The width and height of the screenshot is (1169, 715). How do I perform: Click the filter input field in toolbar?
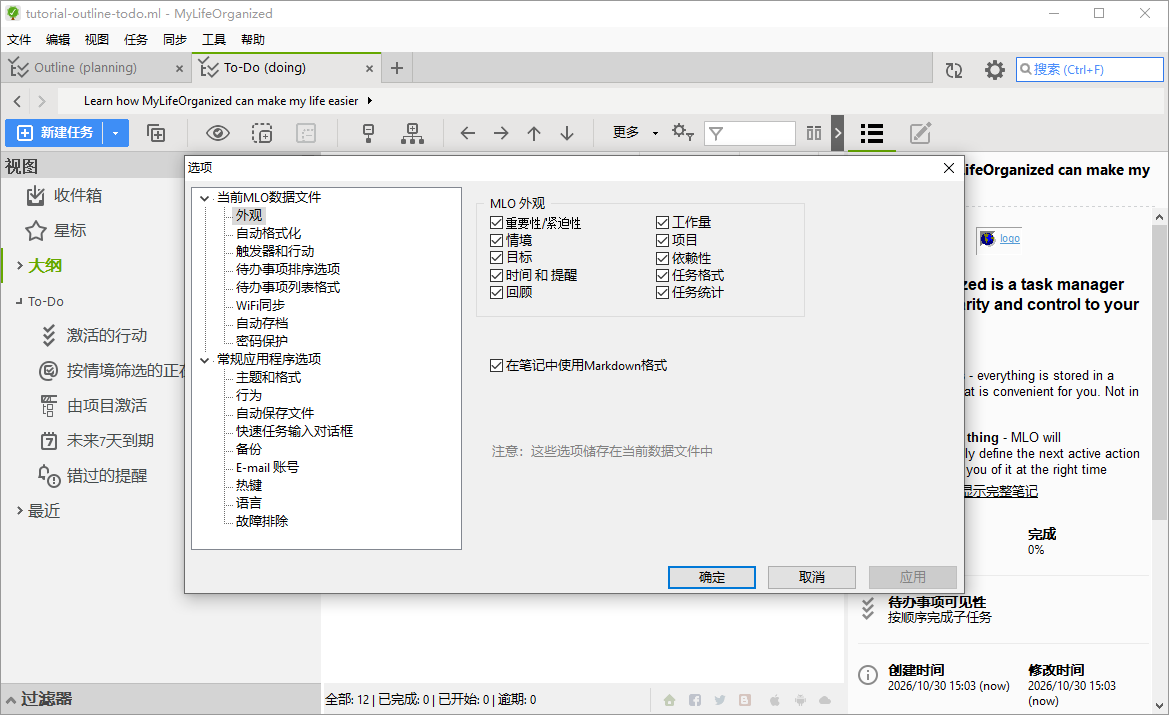(749, 133)
